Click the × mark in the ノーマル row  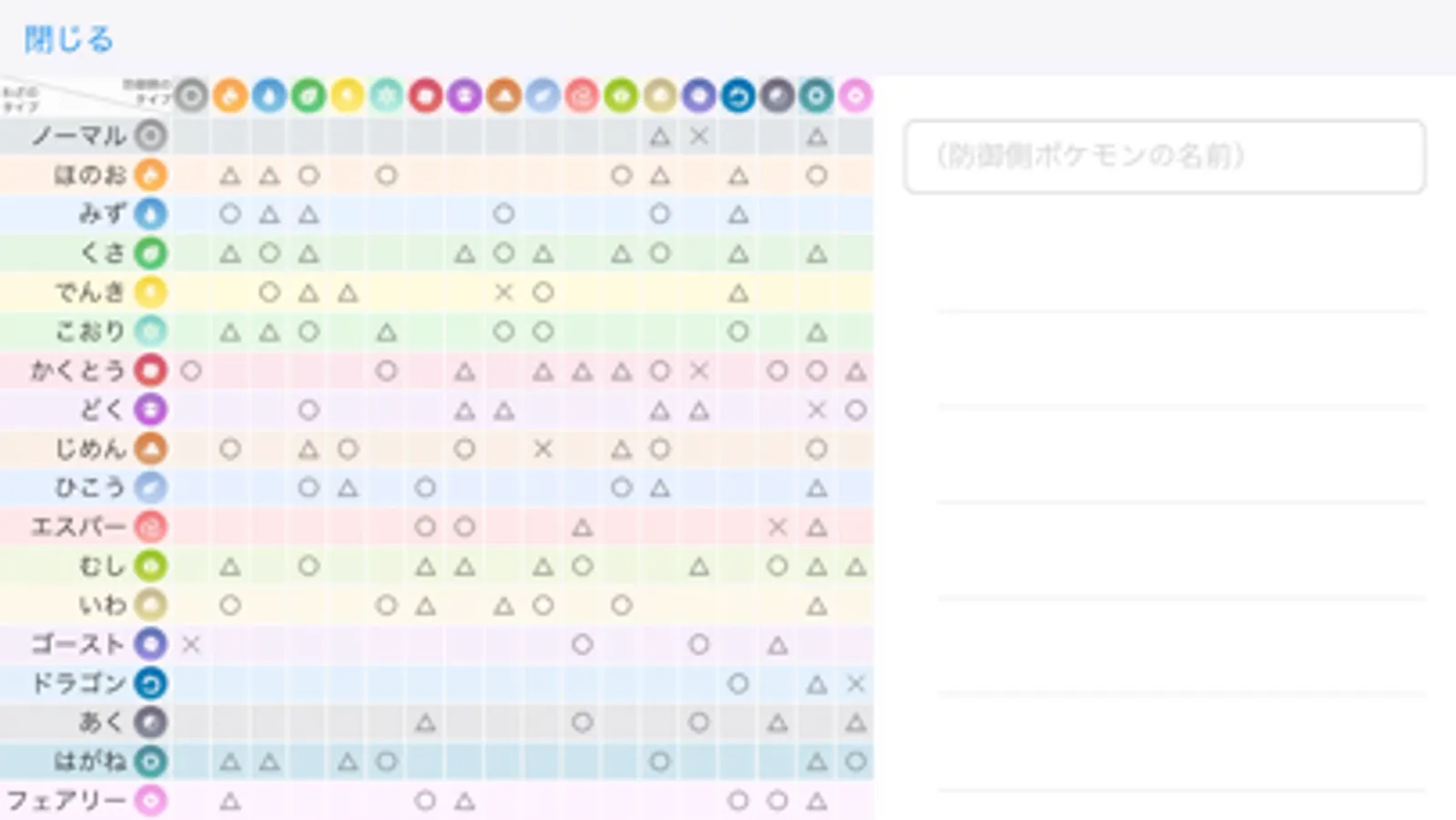(x=699, y=137)
